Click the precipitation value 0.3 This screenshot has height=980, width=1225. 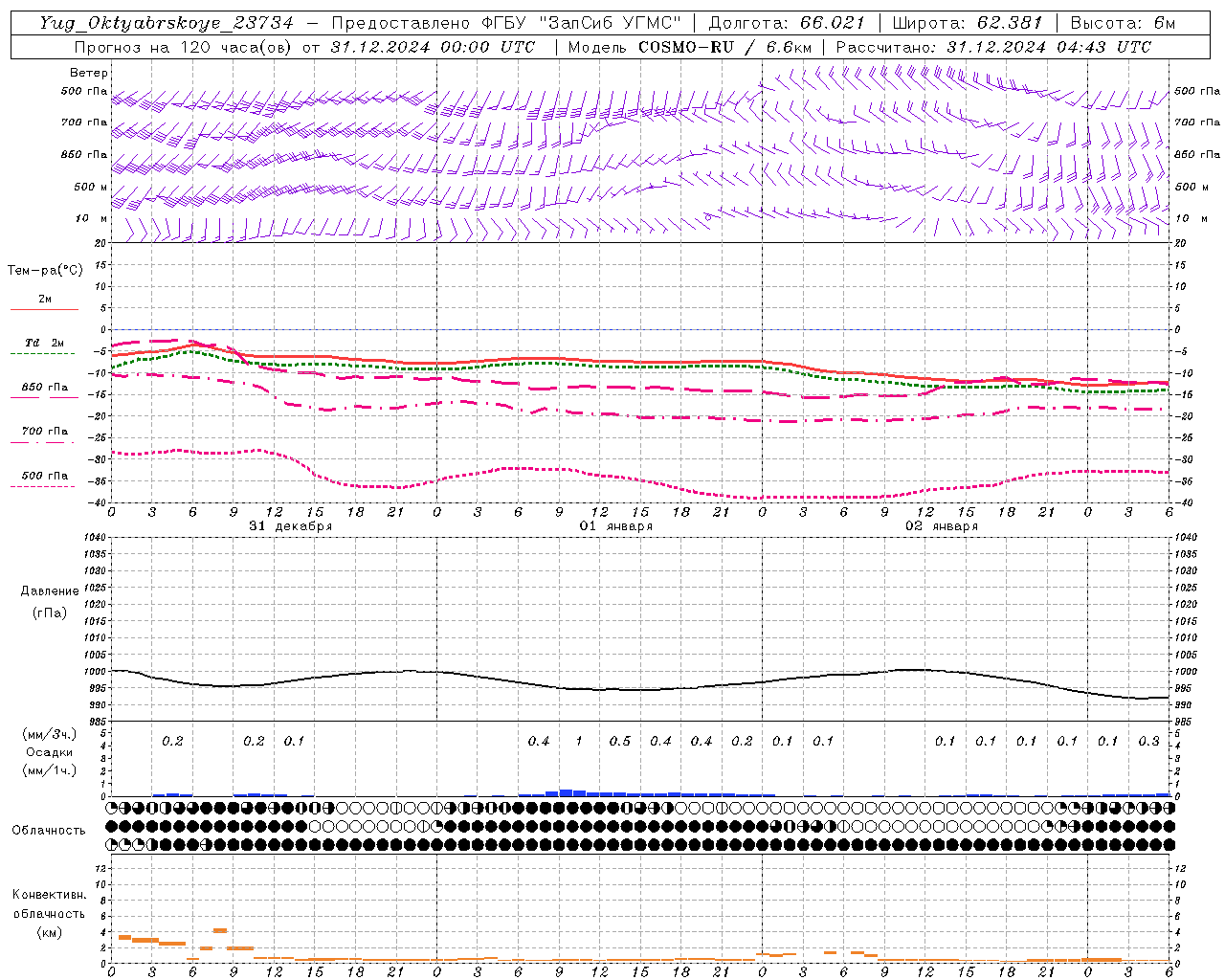[x=1148, y=741]
